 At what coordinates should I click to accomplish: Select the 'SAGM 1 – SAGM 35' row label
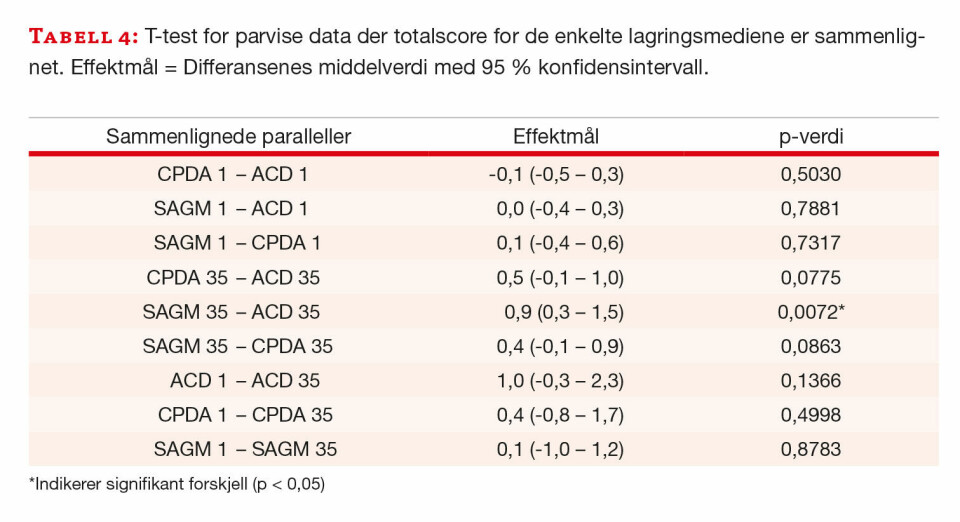pyautogui.click(x=245, y=449)
